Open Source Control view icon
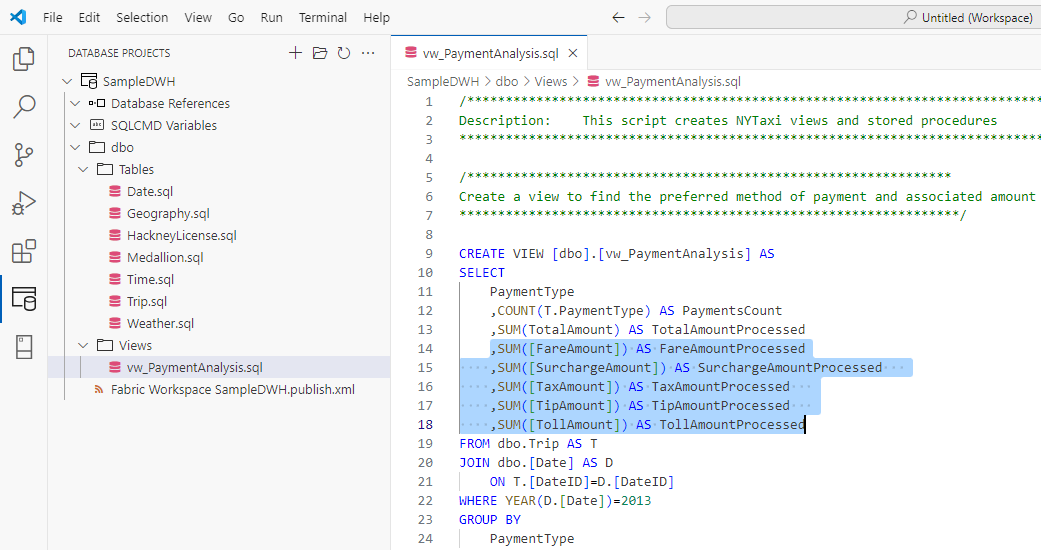Screen dimensions: 1041x550 tap(23, 154)
